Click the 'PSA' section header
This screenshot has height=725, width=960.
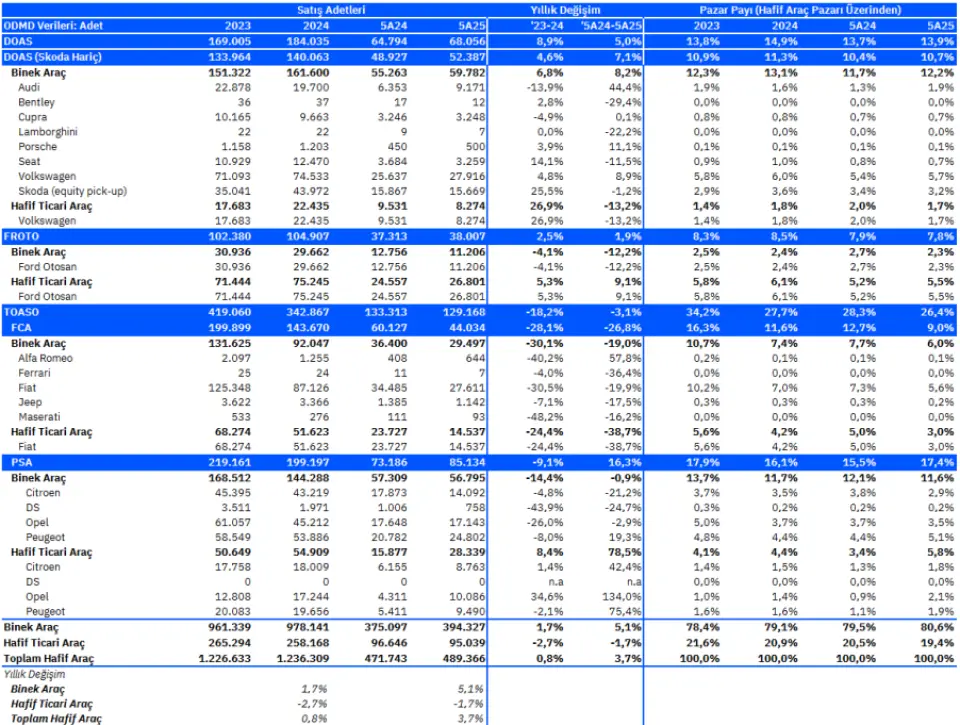(21, 462)
